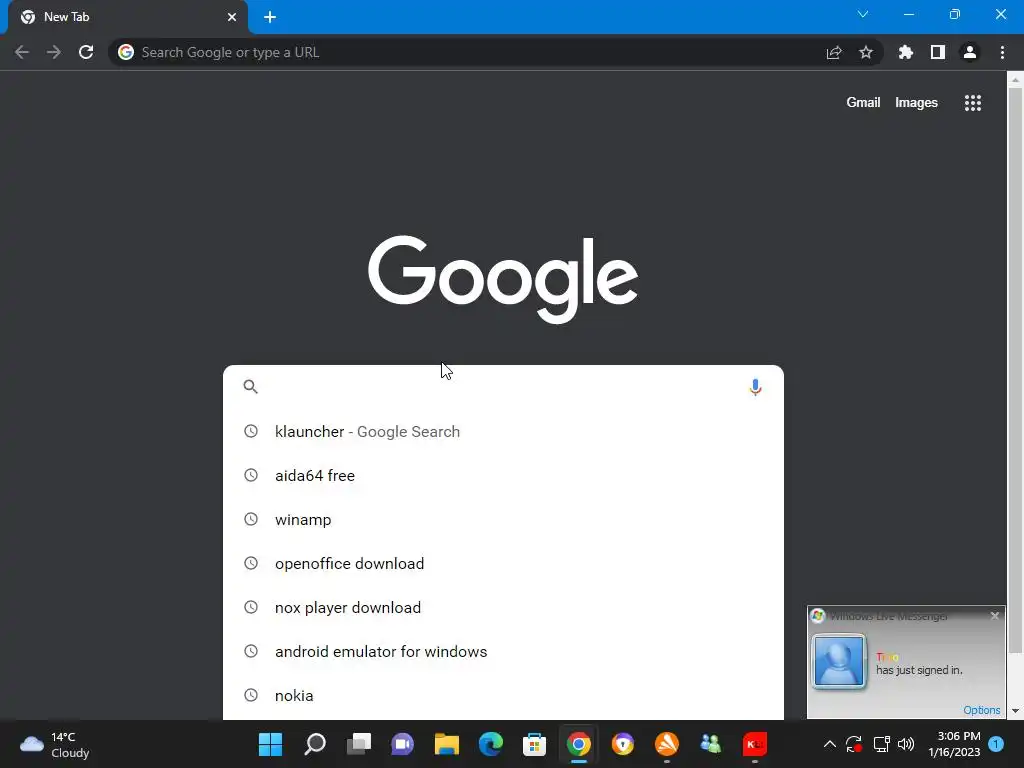Choose android emulator for windows suggestion

point(503,652)
